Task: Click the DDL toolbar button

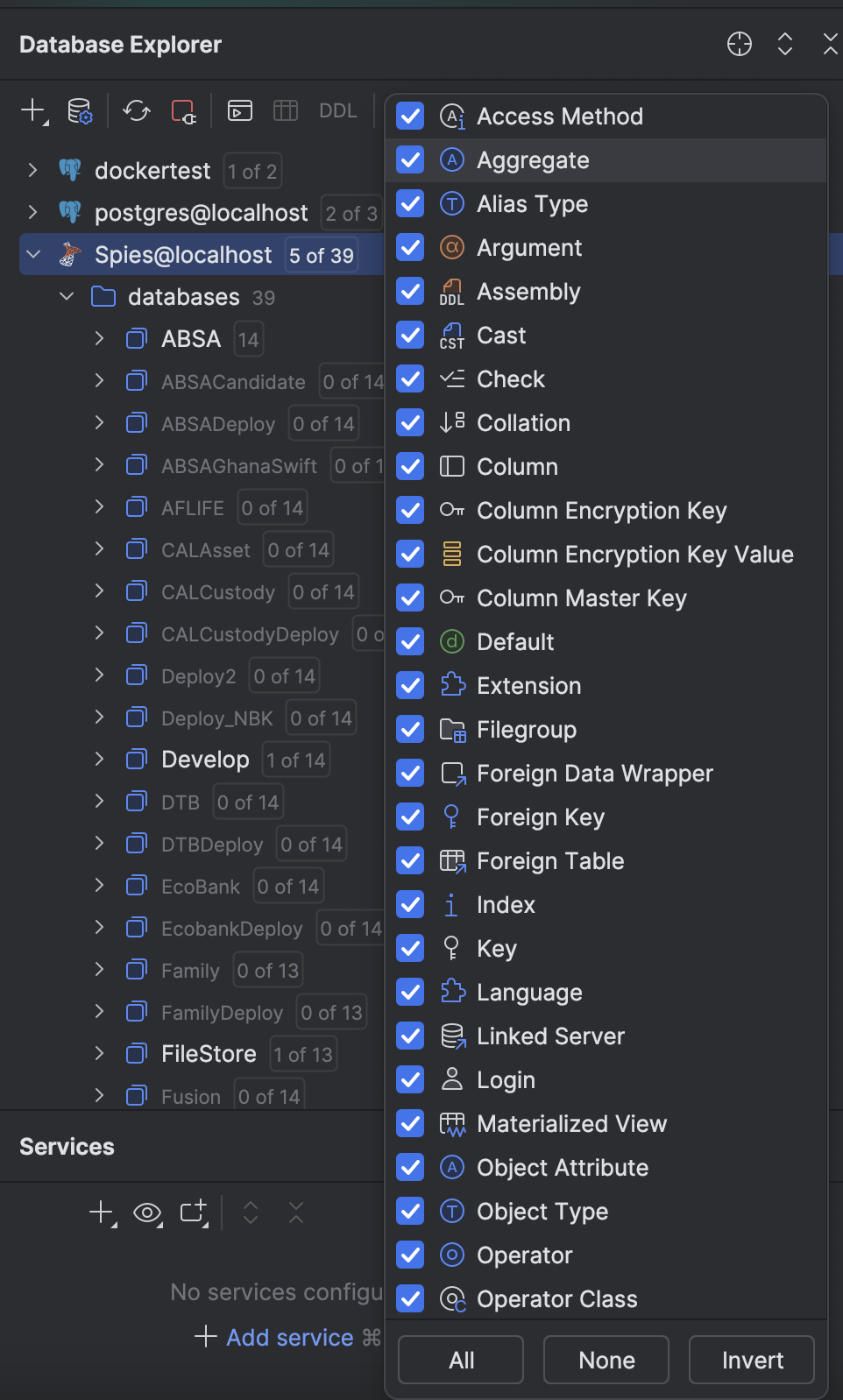Action: click(x=337, y=111)
